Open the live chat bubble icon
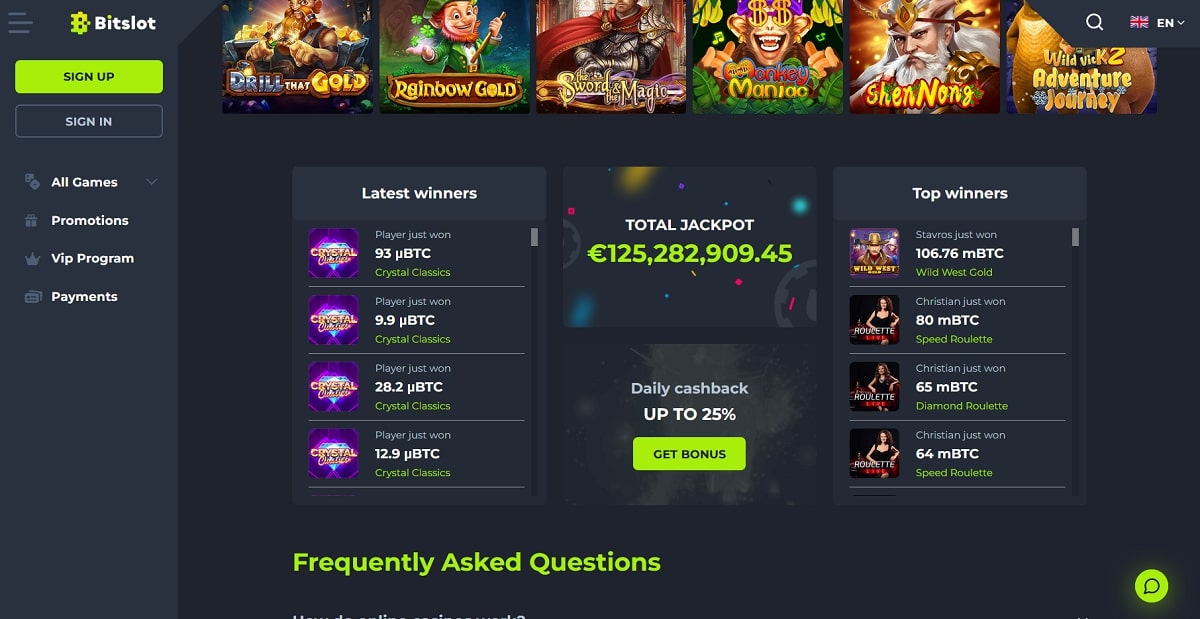Screen dimensions: 1200x619 click(x=1152, y=585)
